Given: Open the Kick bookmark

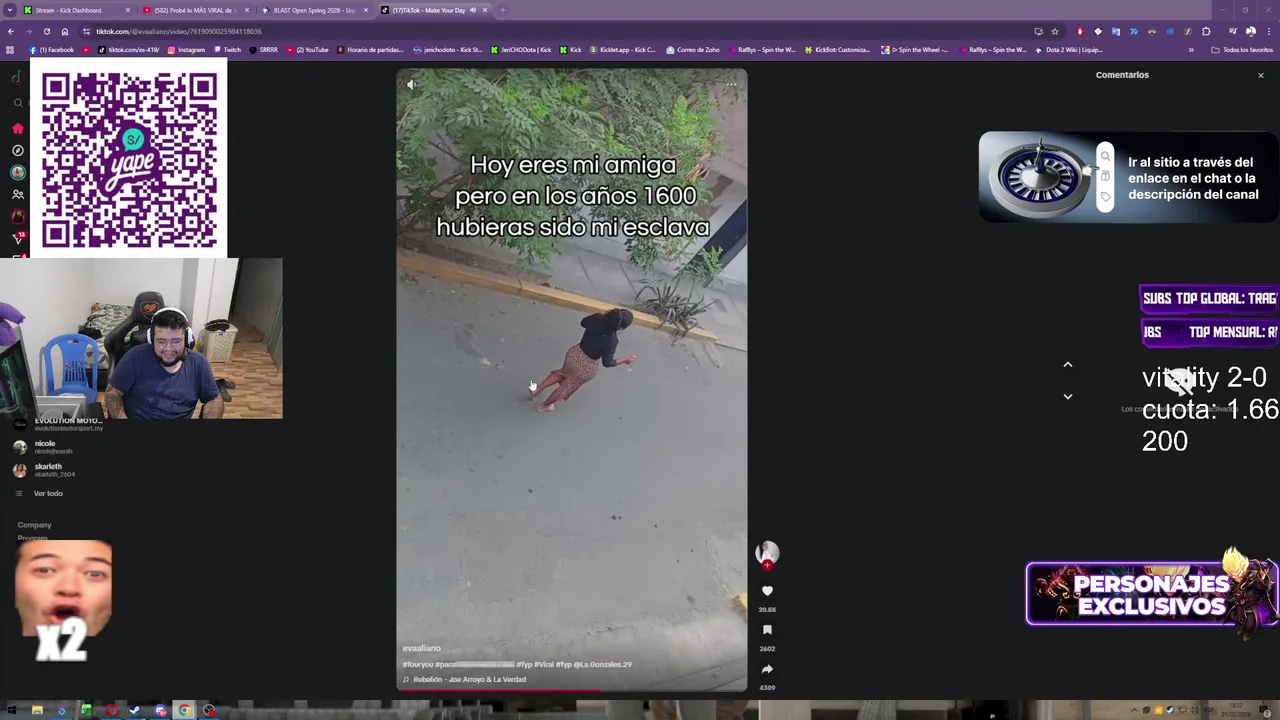Looking at the screenshot, I should click(x=570, y=49).
